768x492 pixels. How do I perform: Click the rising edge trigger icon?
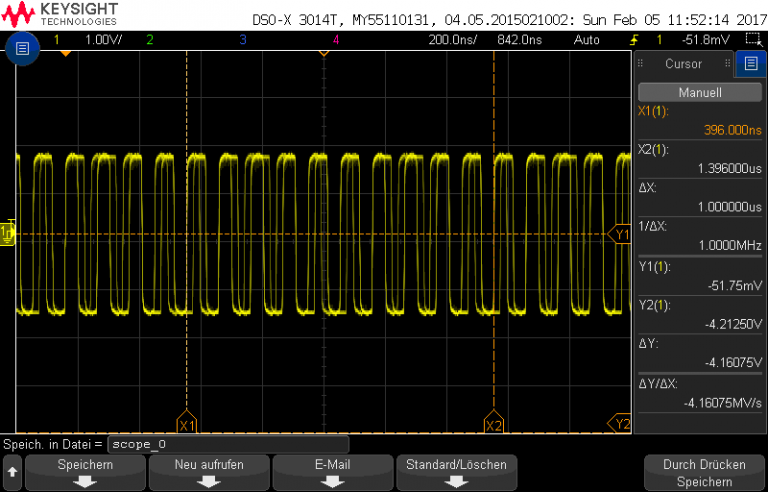(x=632, y=39)
